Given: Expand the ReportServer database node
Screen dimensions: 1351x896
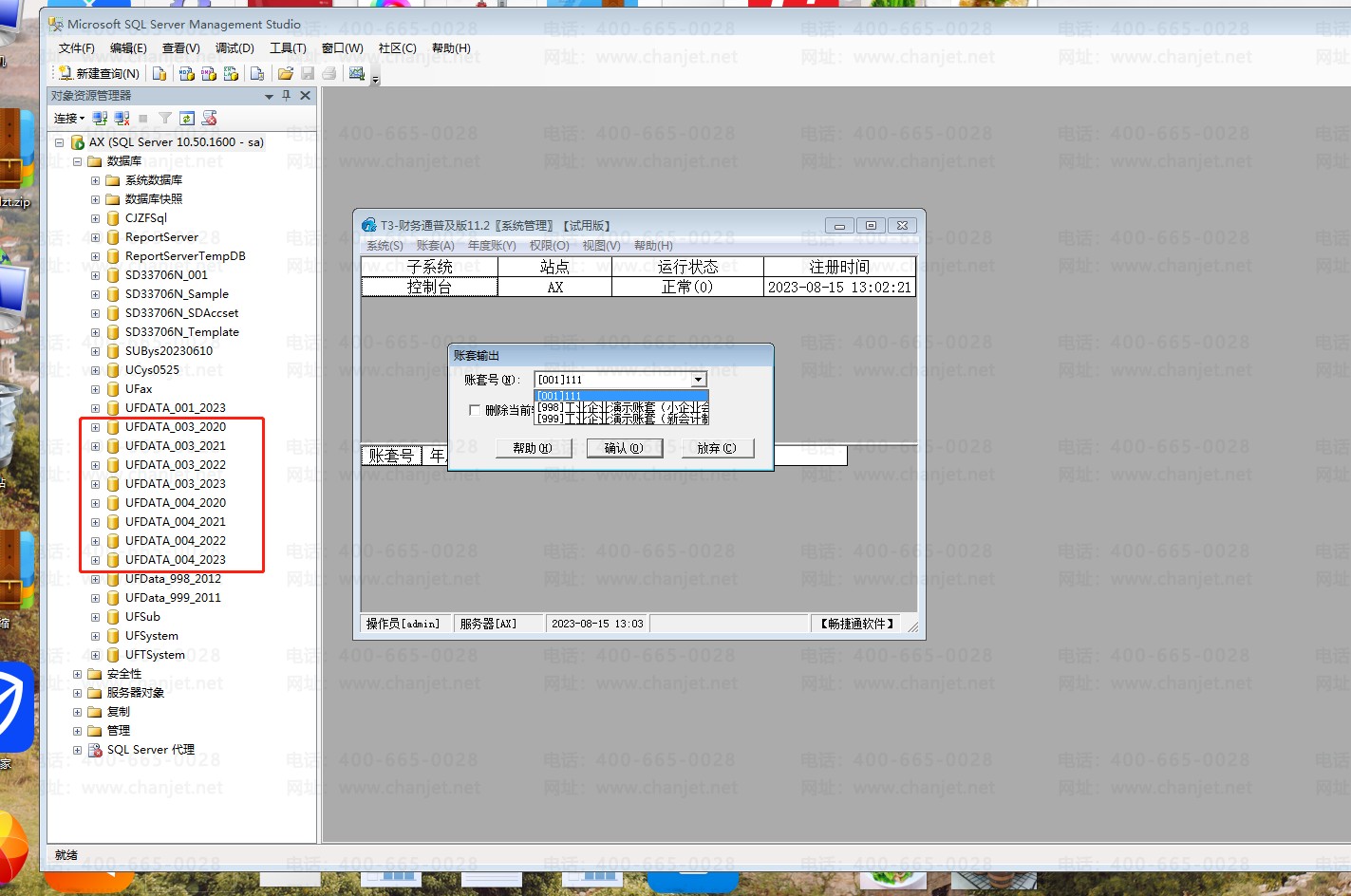Looking at the screenshot, I should (x=95, y=237).
